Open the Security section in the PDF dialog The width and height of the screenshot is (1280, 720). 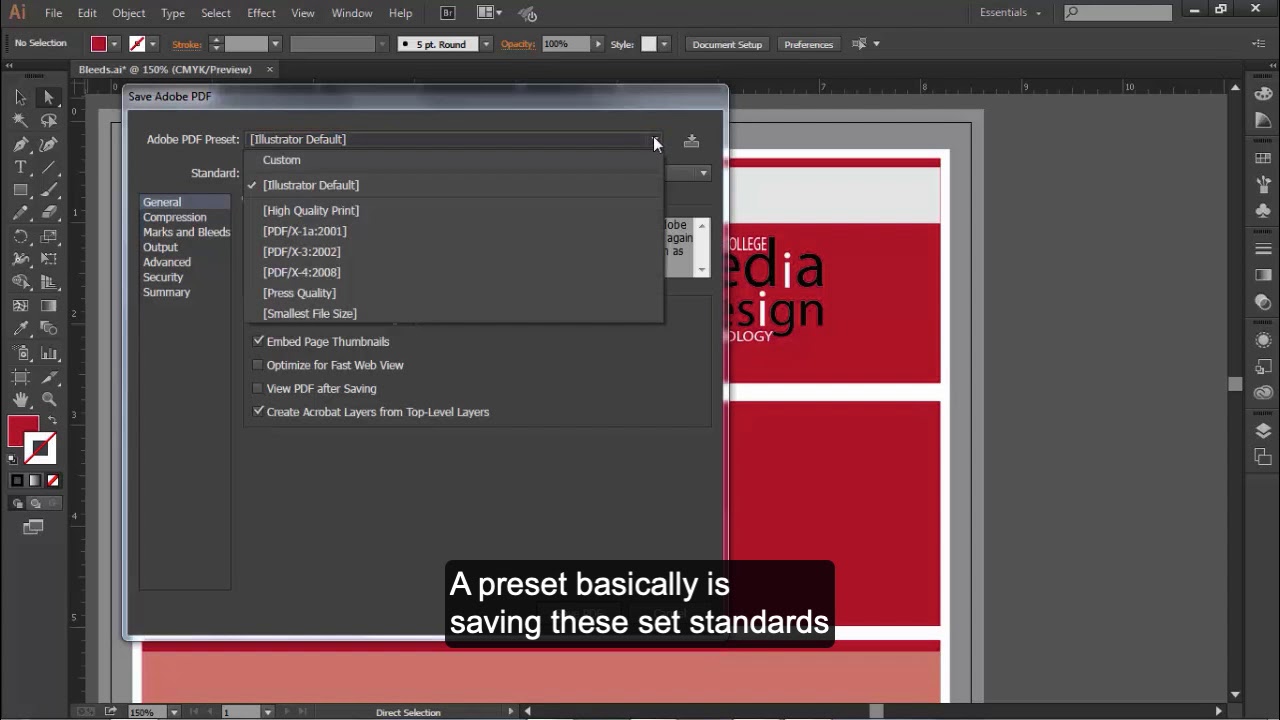coord(163,277)
